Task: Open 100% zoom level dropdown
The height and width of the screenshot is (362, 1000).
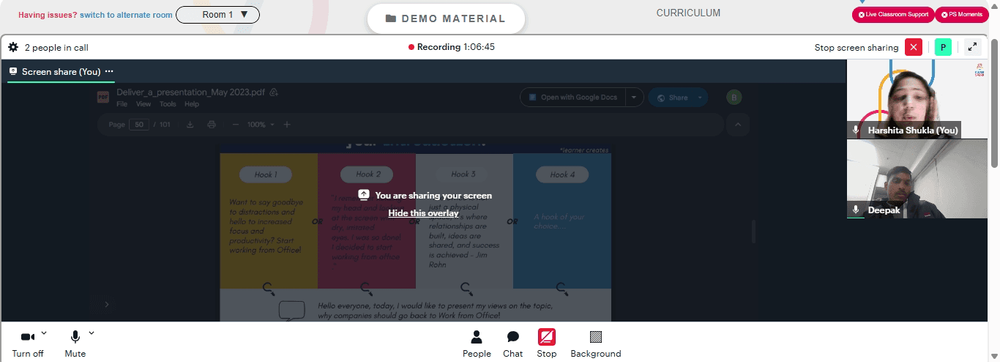Action: (x=261, y=124)
